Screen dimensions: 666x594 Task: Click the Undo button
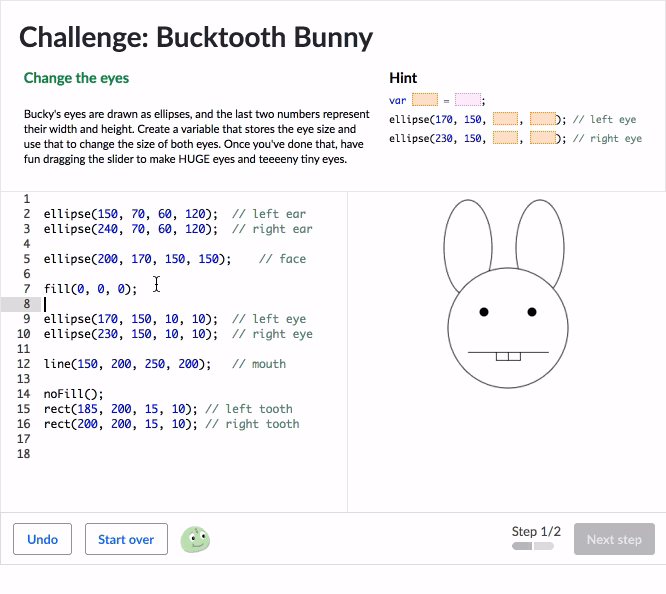(x=42, y=539)
